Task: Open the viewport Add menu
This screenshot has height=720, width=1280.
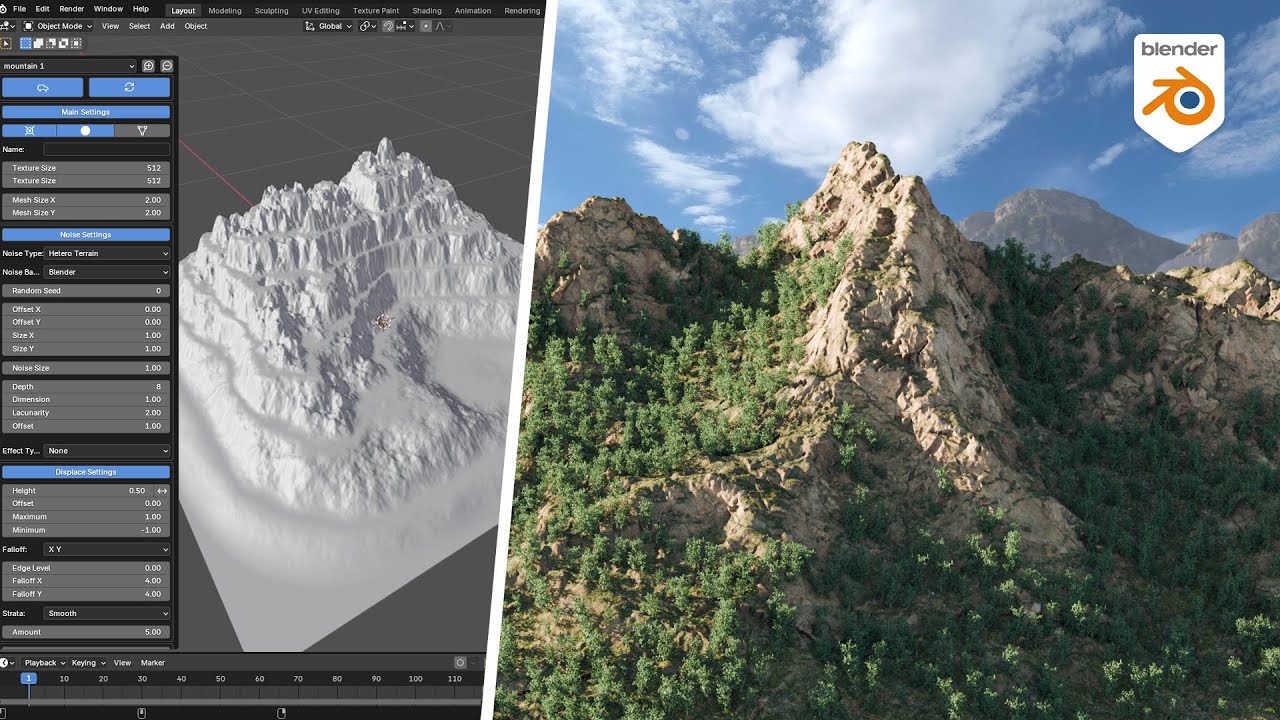Action: click(167, 26)
